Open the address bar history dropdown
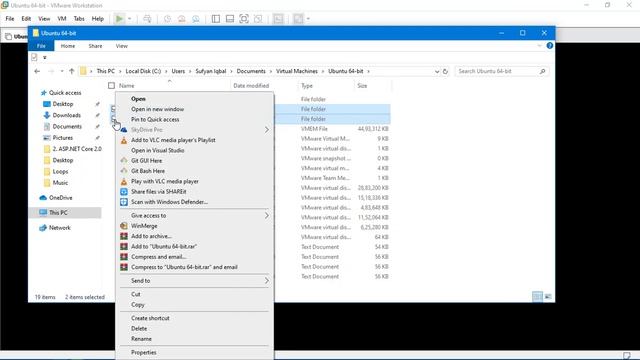 point(437,71)
